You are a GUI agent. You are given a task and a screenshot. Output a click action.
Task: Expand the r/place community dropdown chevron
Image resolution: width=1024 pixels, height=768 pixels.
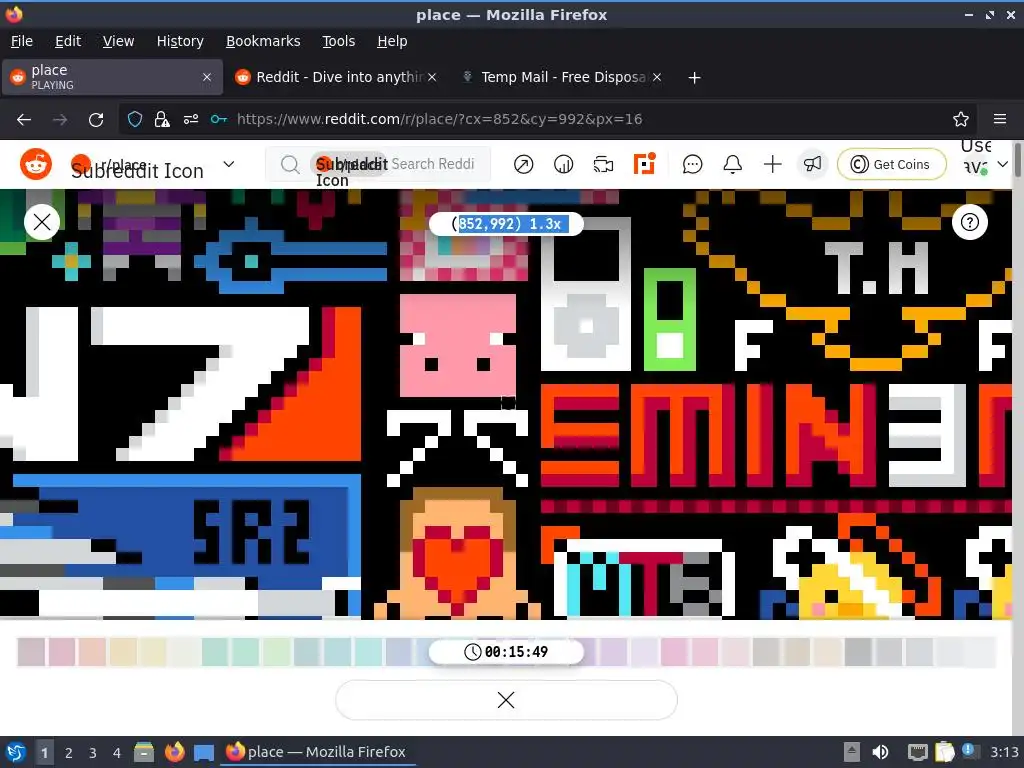coord(229,164)
